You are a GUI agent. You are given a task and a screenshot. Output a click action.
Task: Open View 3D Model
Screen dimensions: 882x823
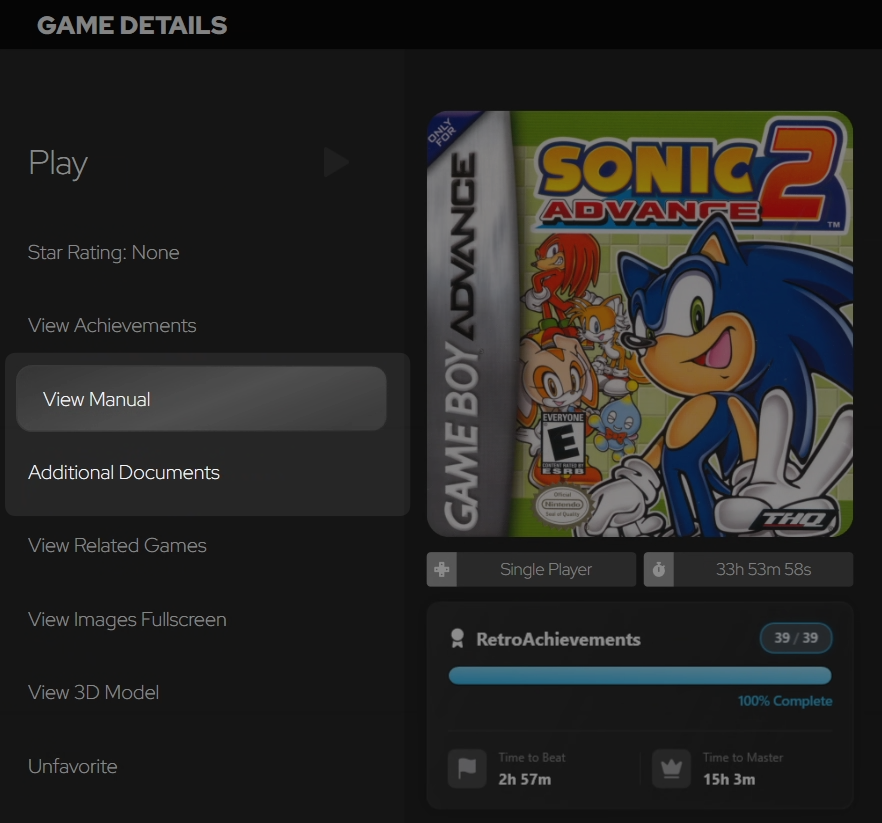pos(94,692)
